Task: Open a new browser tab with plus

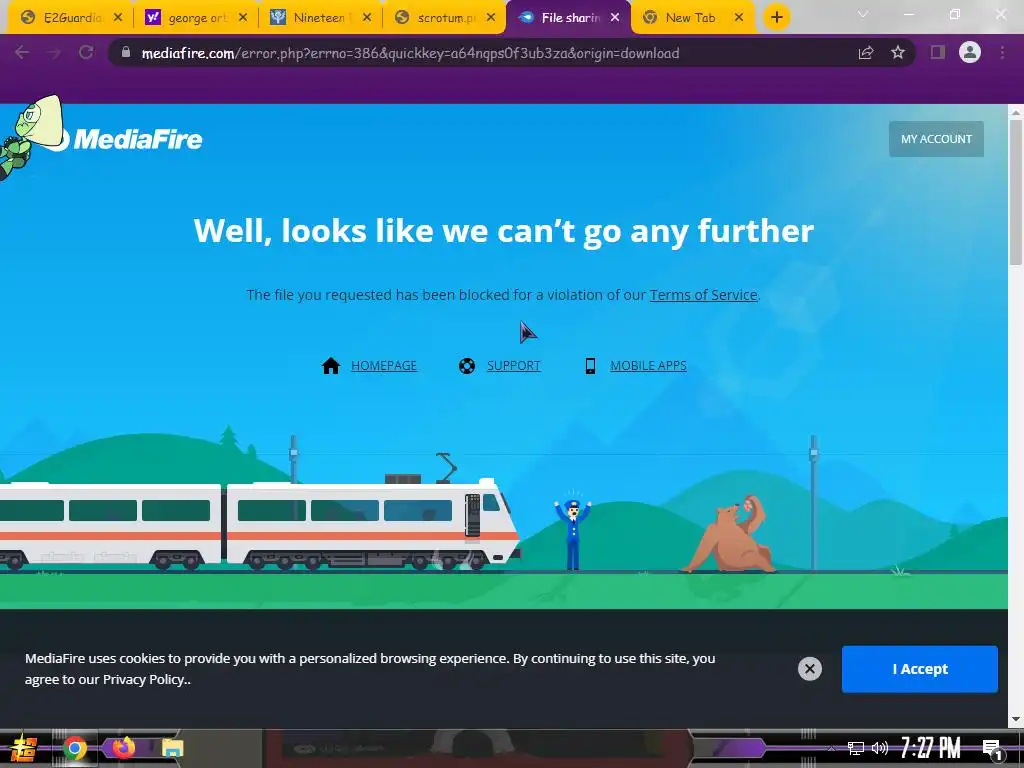Action: [x=776, y=18]
